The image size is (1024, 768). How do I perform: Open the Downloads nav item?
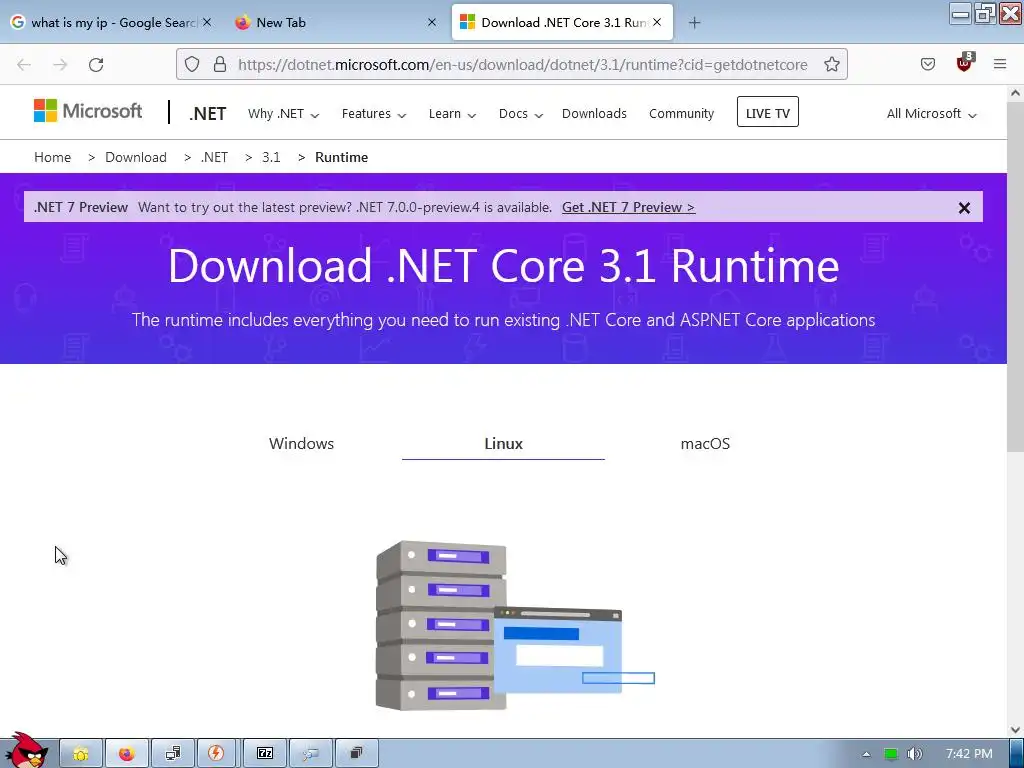point(594,114)
